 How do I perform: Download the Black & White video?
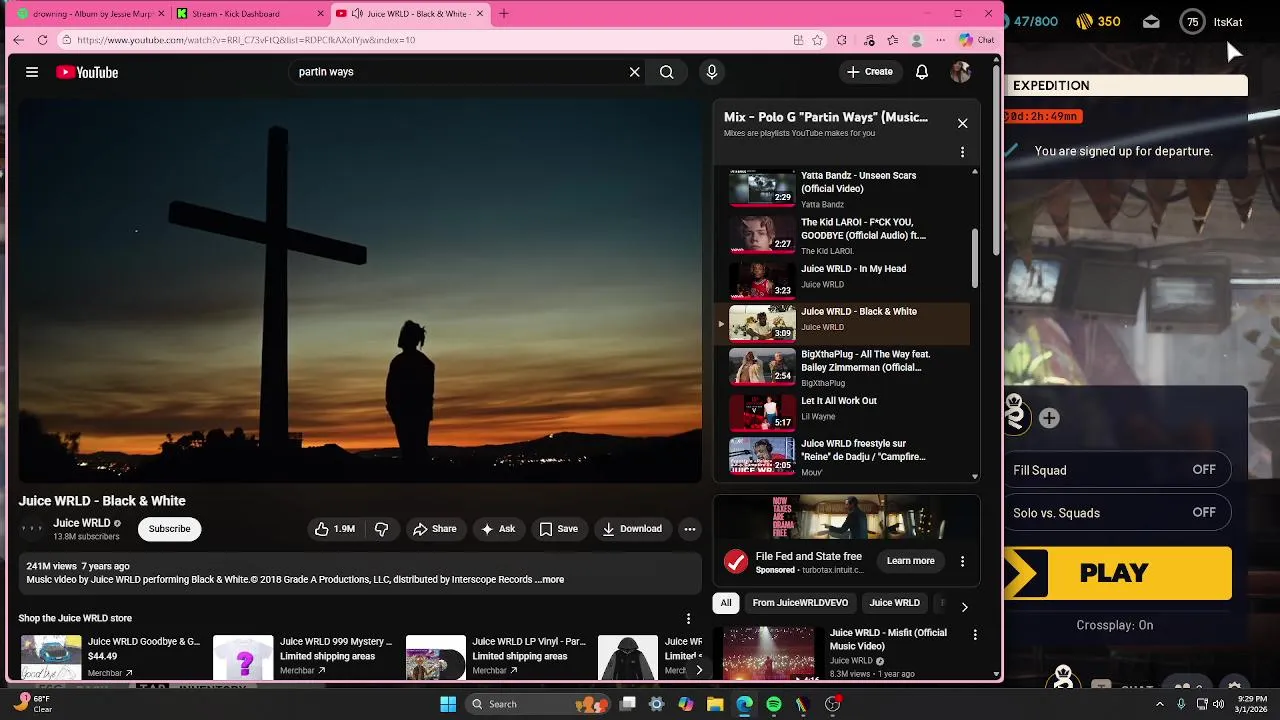(632, 529)
